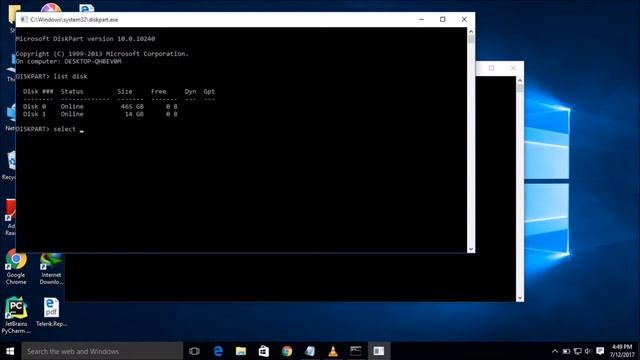Open File Explorer from the taskbar
The width and height of the screenshot is (640, 360).
[241, 351]
